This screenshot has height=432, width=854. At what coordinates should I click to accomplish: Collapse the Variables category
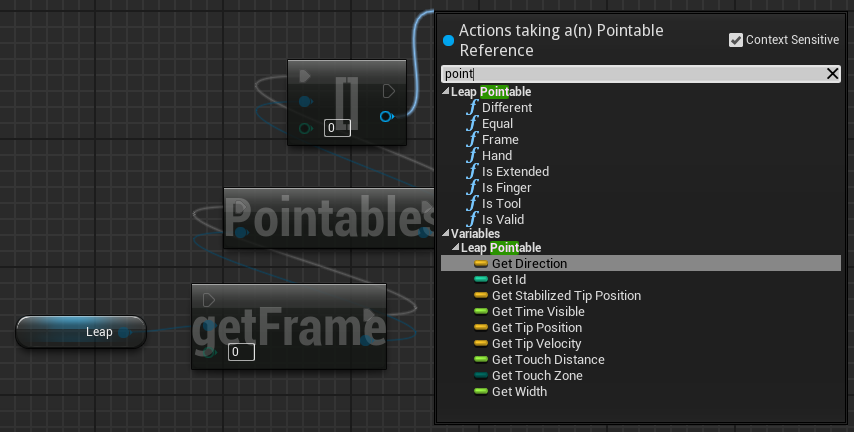click(x=446, y=233)
